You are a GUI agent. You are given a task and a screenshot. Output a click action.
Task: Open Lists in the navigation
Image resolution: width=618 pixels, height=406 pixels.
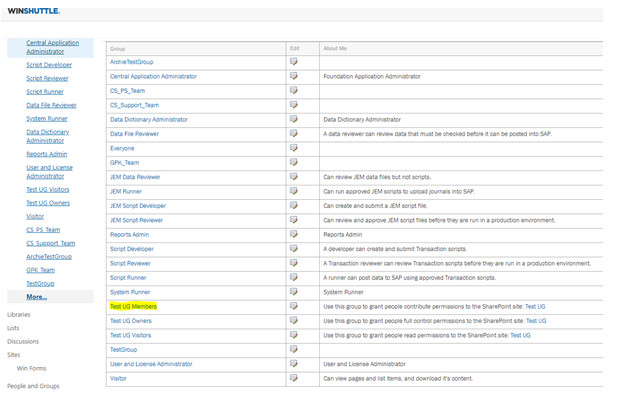coord(13,328)
